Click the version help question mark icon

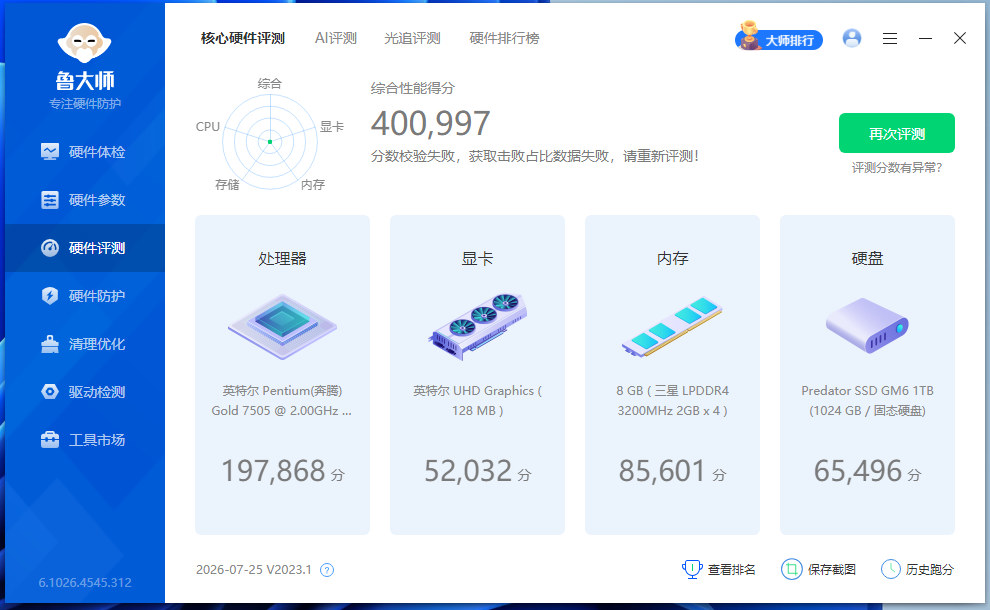(326, 570)
